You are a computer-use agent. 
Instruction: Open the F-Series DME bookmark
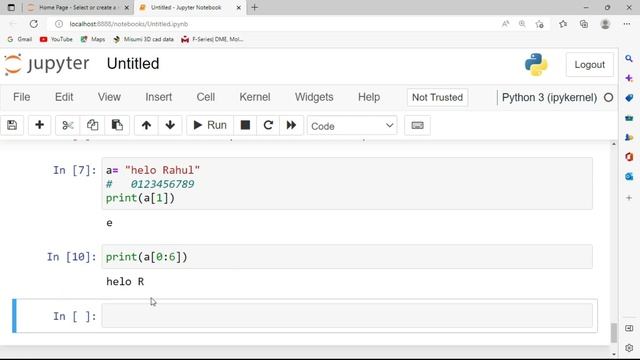[212, 39]
